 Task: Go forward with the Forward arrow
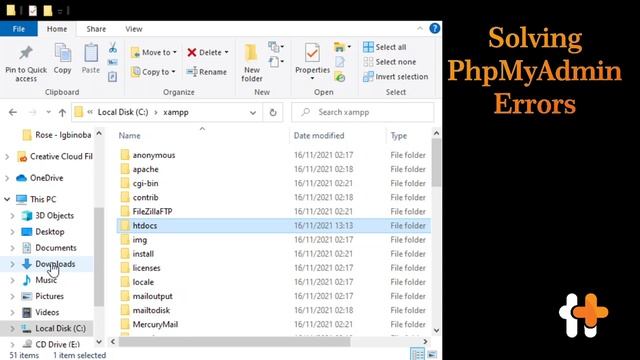point(33,112)
